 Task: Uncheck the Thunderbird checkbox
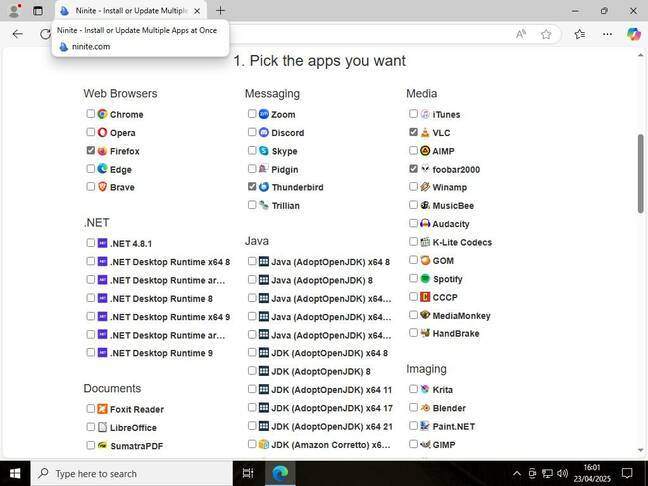click(x=252, y=187)
